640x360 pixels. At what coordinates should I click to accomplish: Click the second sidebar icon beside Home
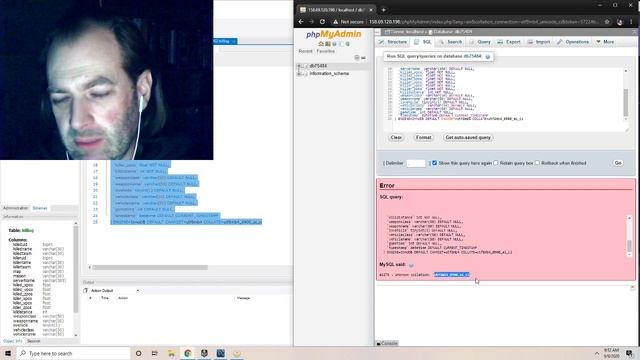pos(328,44)
